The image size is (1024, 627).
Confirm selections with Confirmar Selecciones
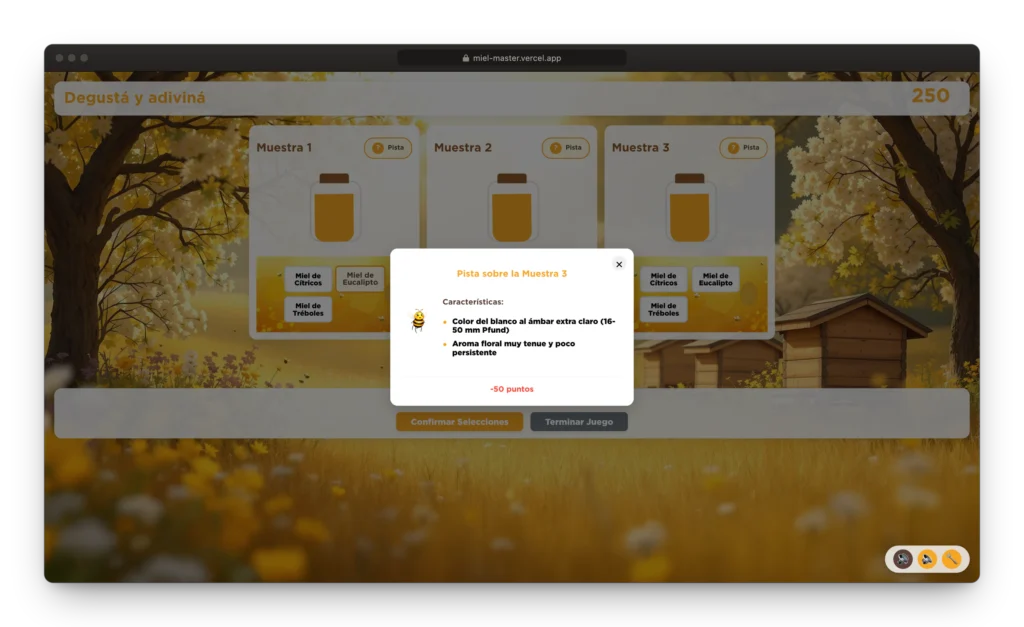[x=460, y=422]
